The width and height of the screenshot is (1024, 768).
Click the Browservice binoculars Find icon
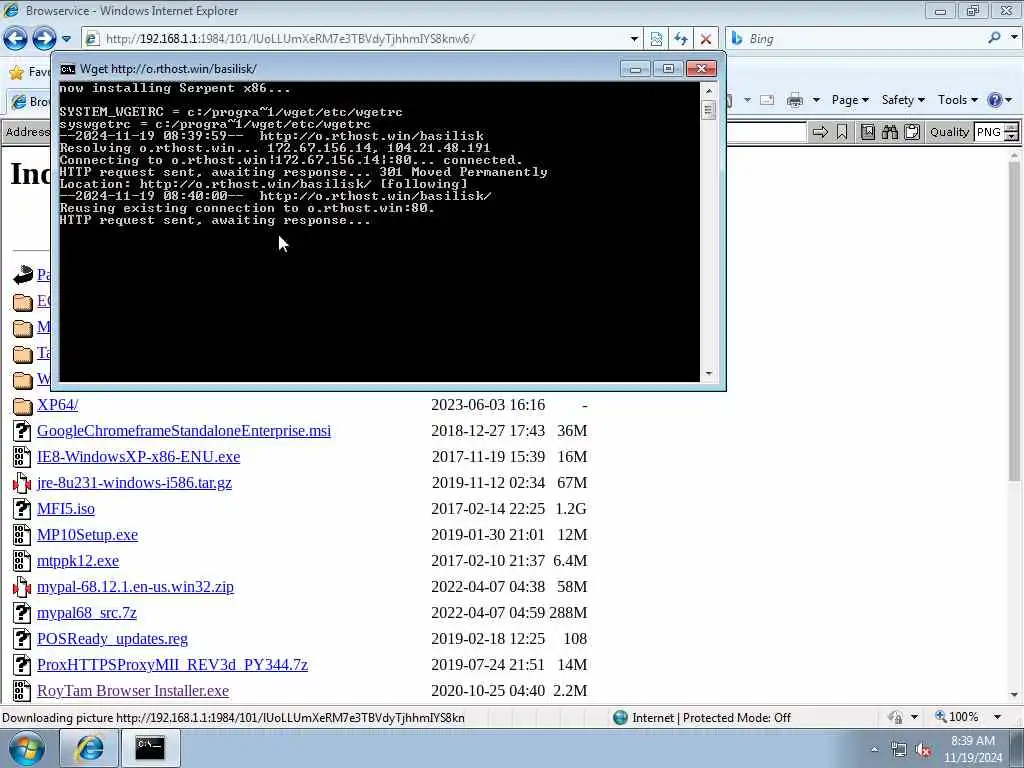[x=889, y=132]
